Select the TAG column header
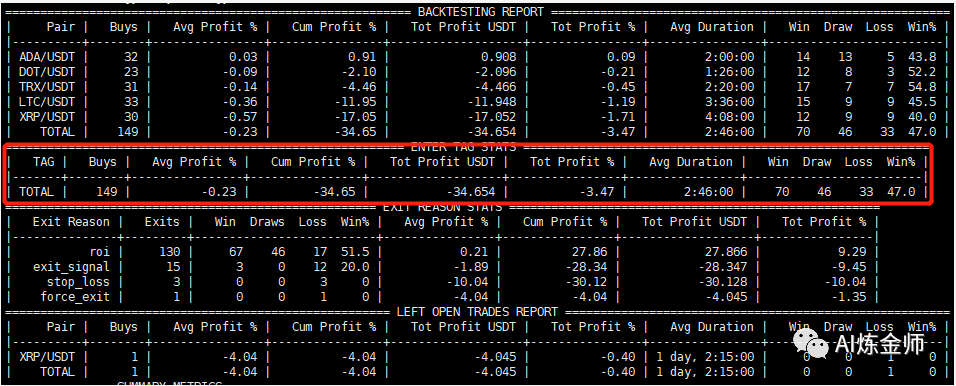956x386 pixels. (x=43, y=162)
